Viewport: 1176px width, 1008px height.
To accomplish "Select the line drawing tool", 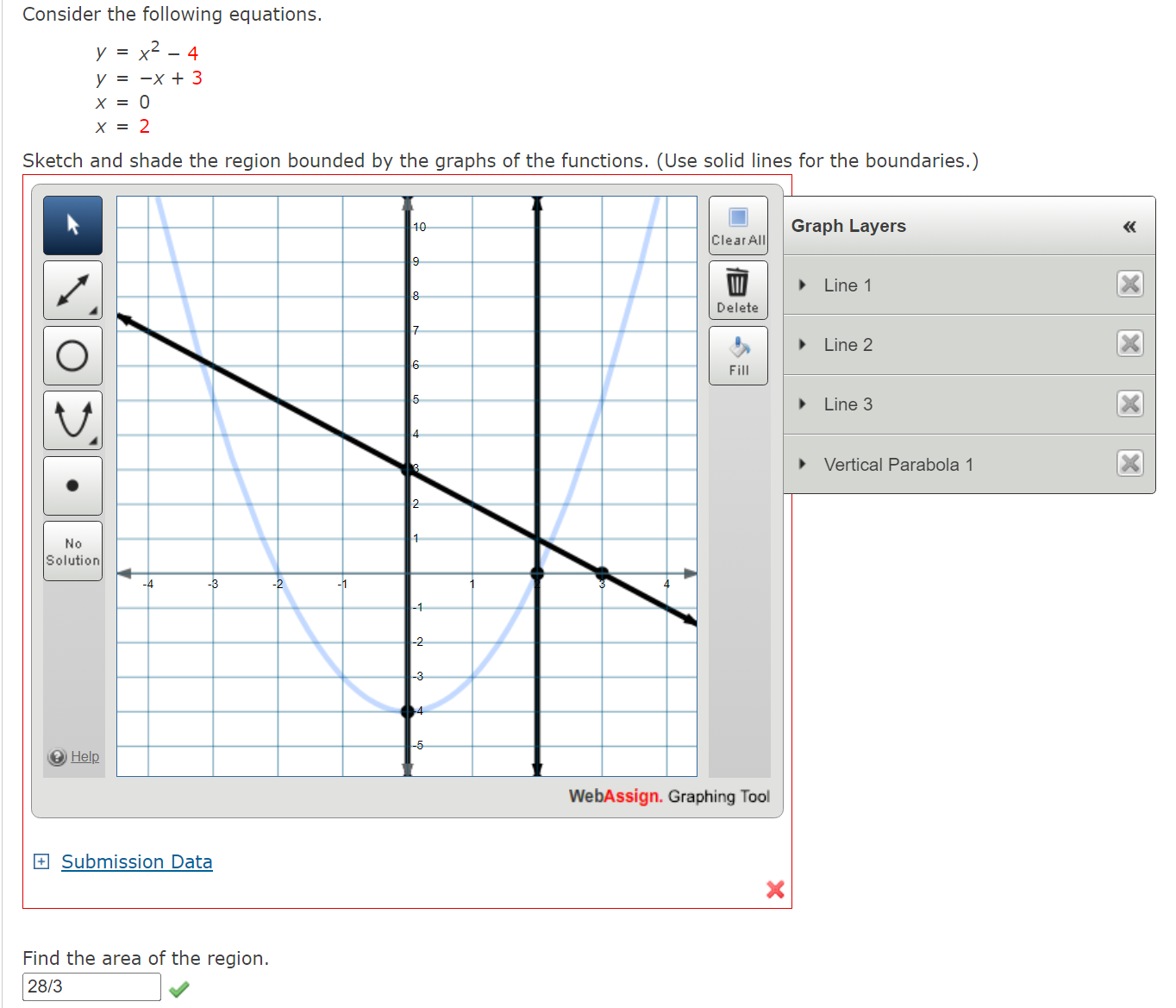I will tap(72, 290).
